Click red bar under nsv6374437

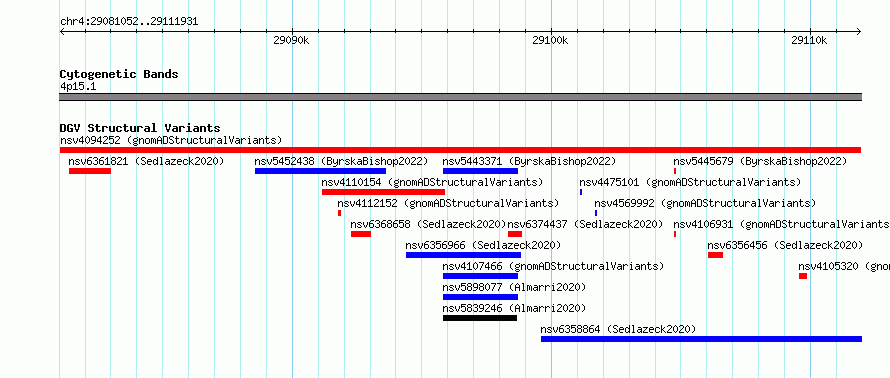coord(515,234)
